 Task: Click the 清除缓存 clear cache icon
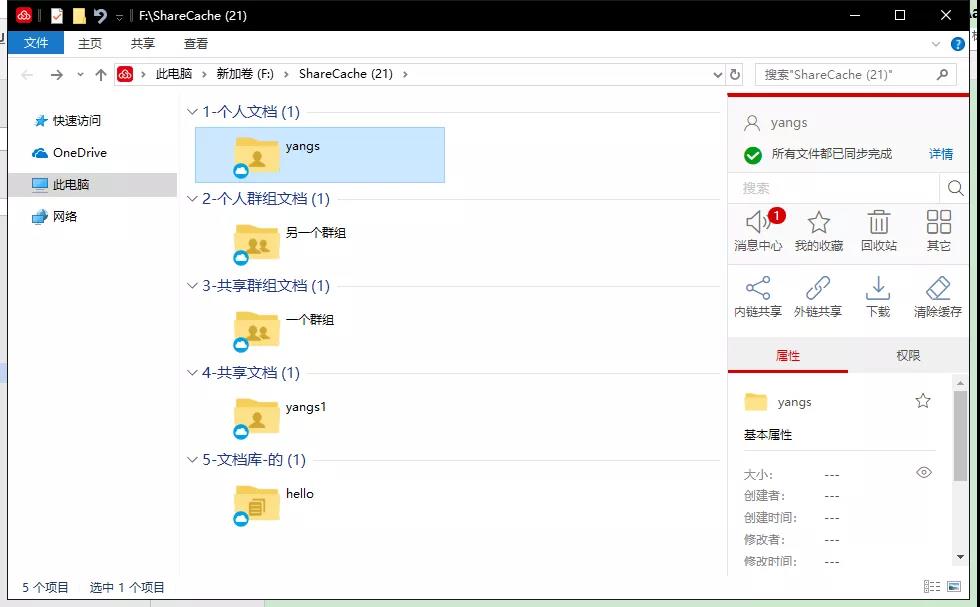tap(938, 296)
